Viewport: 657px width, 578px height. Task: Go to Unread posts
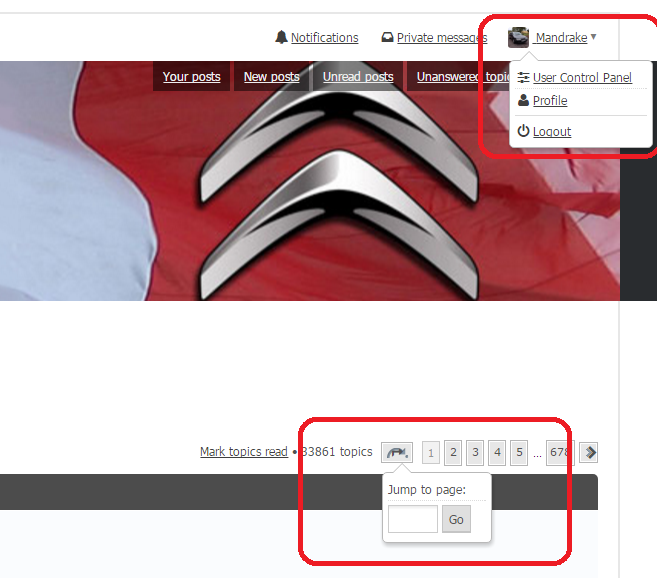(x=358, y=76)
